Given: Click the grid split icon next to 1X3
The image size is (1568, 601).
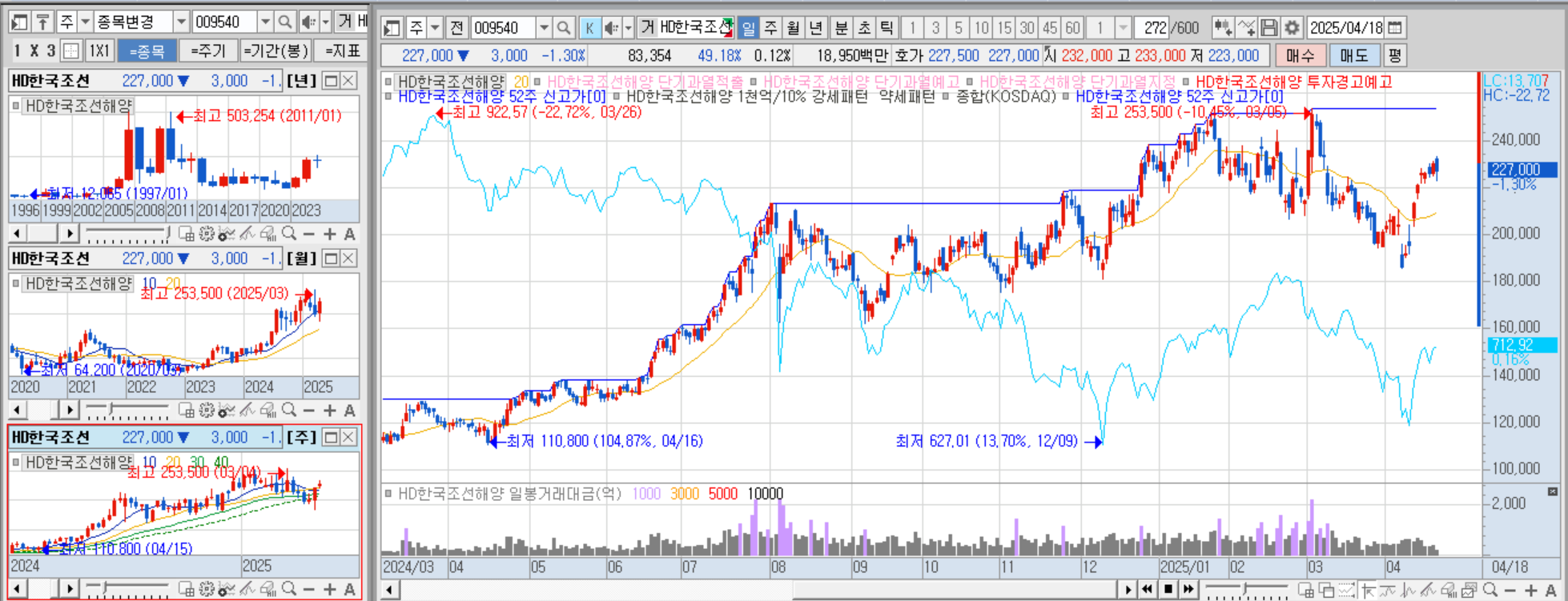Looking at the screenshot, I should click(x=71, y=51).
